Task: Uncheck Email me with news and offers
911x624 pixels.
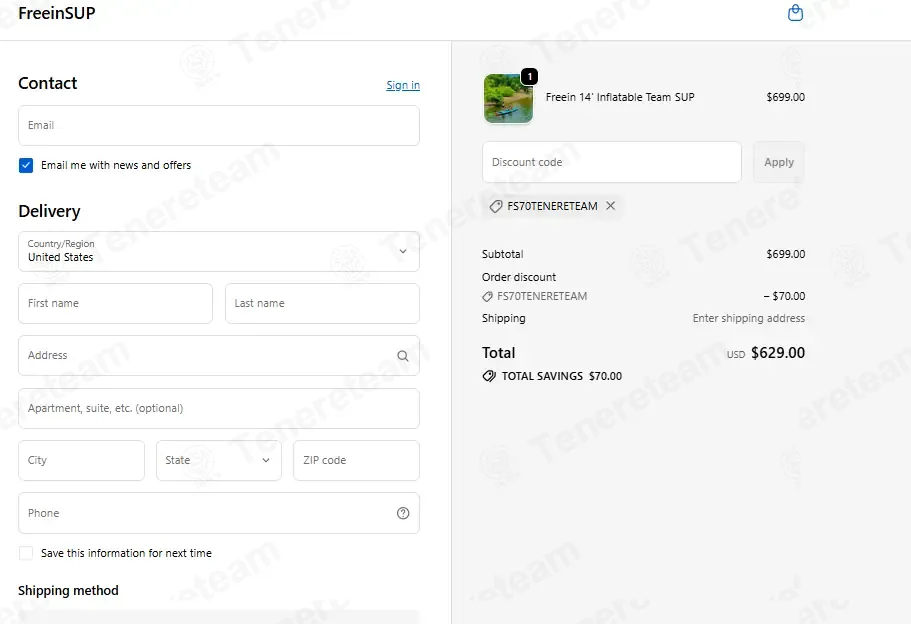Action: point(26,166)
